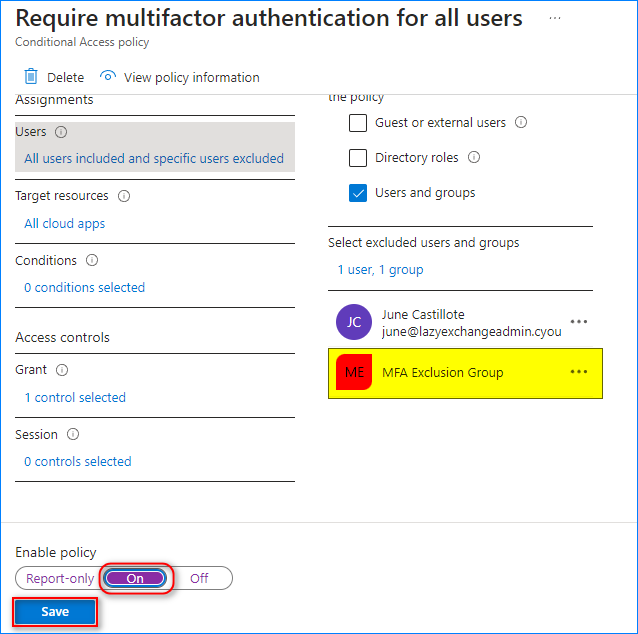Open the 1 control selected link
The height and width of the screenshot is (634, 638).
point(75,397)
